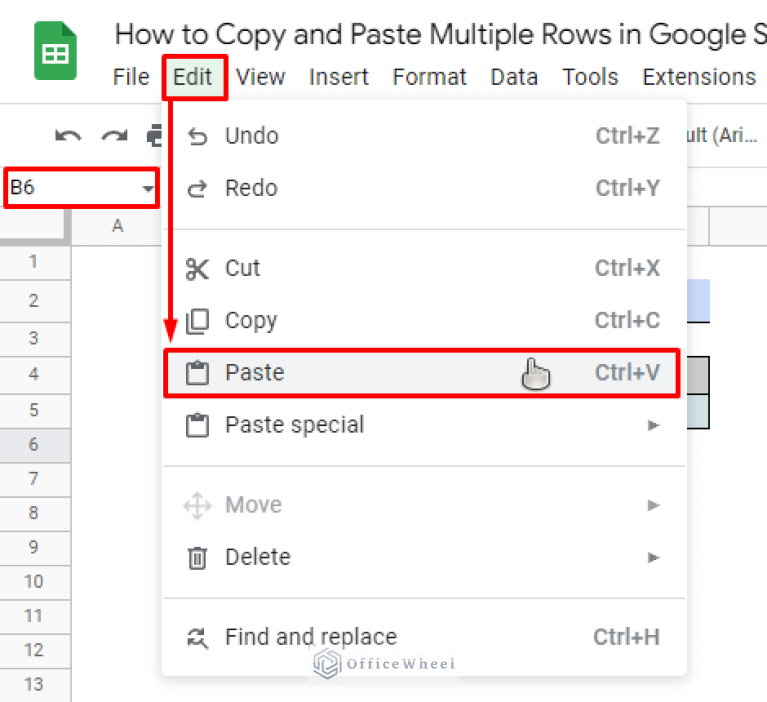Image resolution: width=767 pixels, height=702 pixels.
Task: Open the File menu
Action: [x=131, y=77]
